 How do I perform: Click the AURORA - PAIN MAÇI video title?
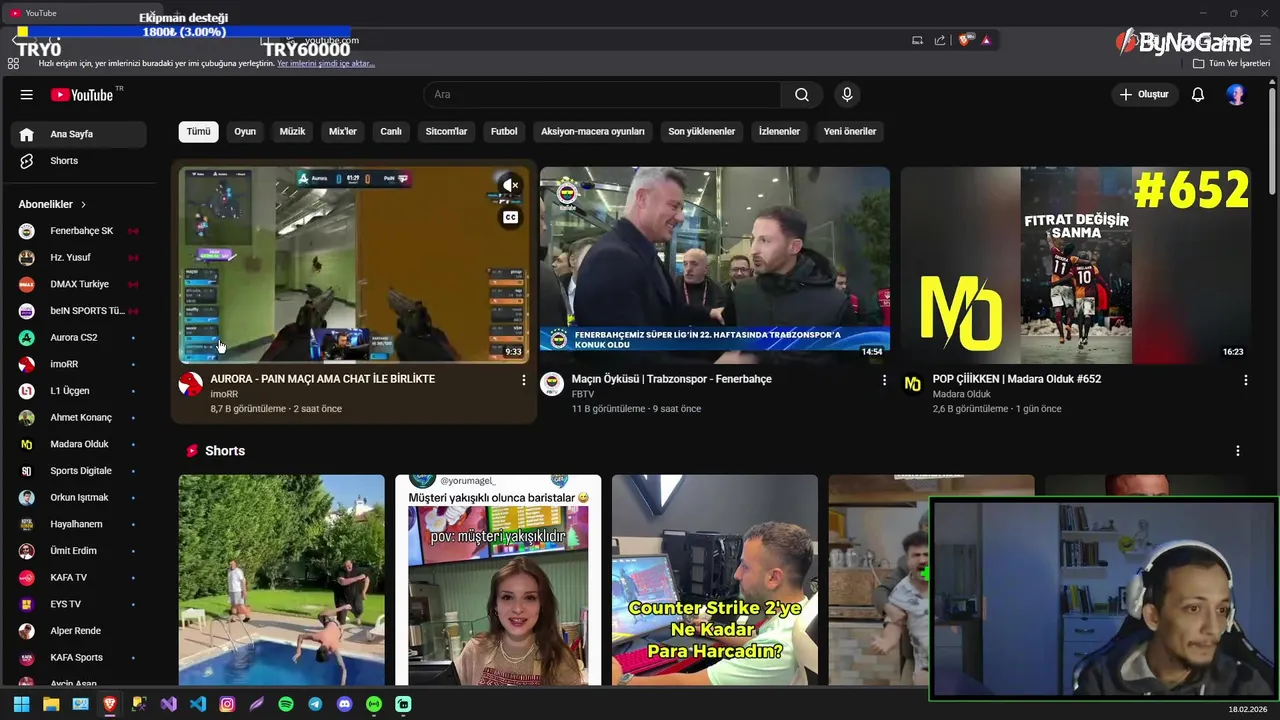[322, 379]
